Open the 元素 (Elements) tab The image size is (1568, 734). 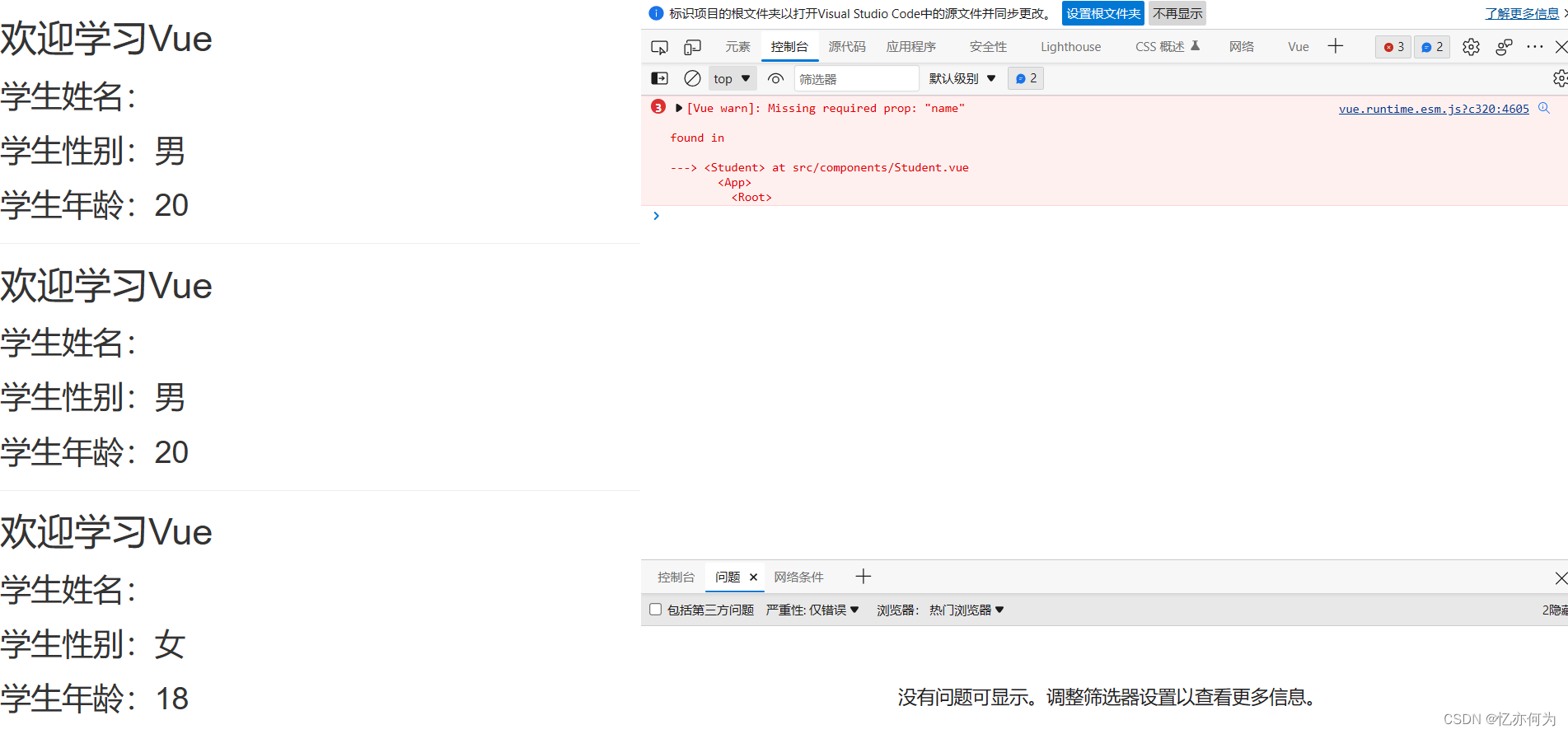(737, 47)
